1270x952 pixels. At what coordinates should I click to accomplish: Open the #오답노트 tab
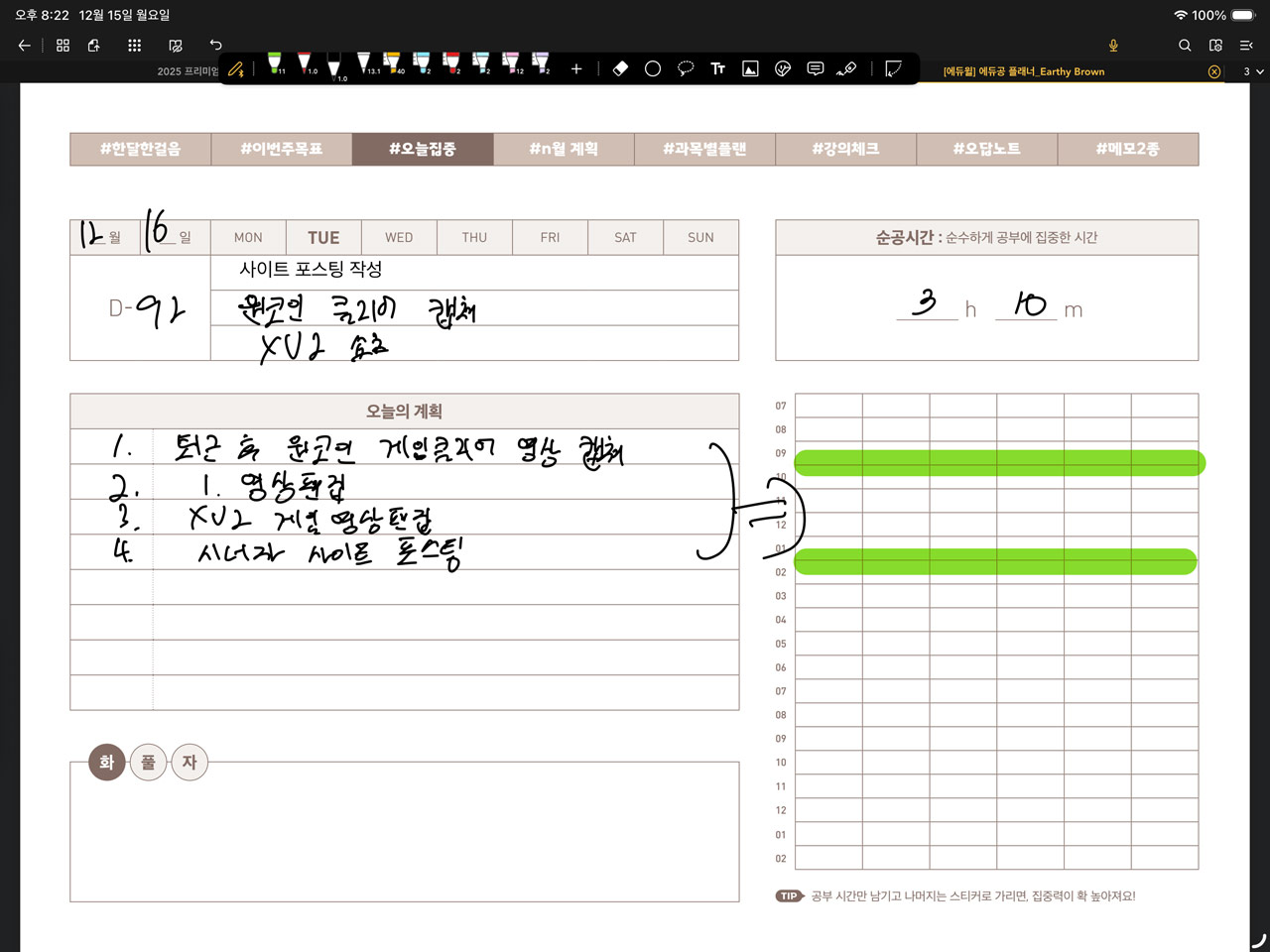tap(986, 149)
